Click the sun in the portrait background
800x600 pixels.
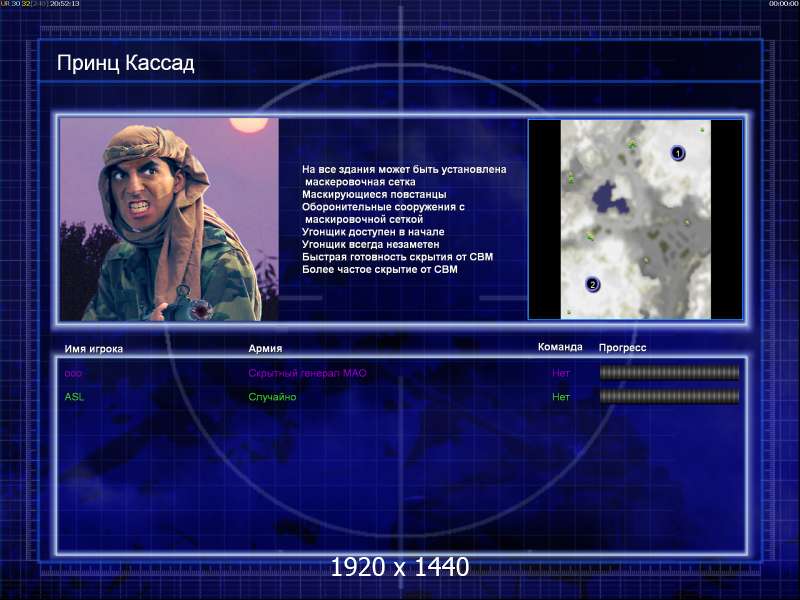click(x=249, y=125)
